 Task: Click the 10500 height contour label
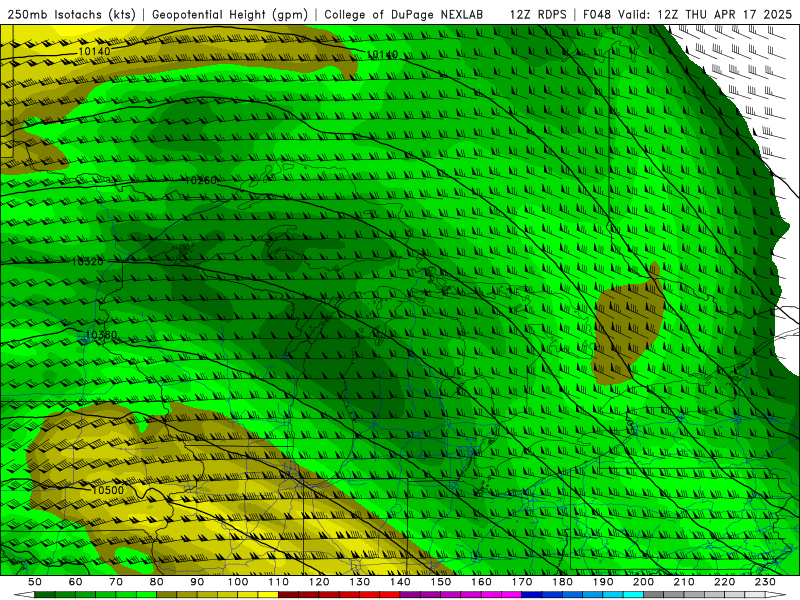(x=108, y=490)
